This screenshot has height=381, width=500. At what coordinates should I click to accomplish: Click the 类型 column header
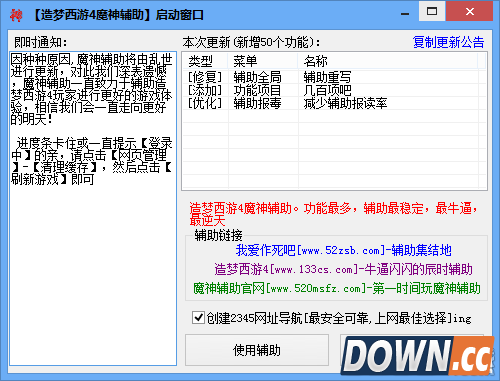(205, 61)
